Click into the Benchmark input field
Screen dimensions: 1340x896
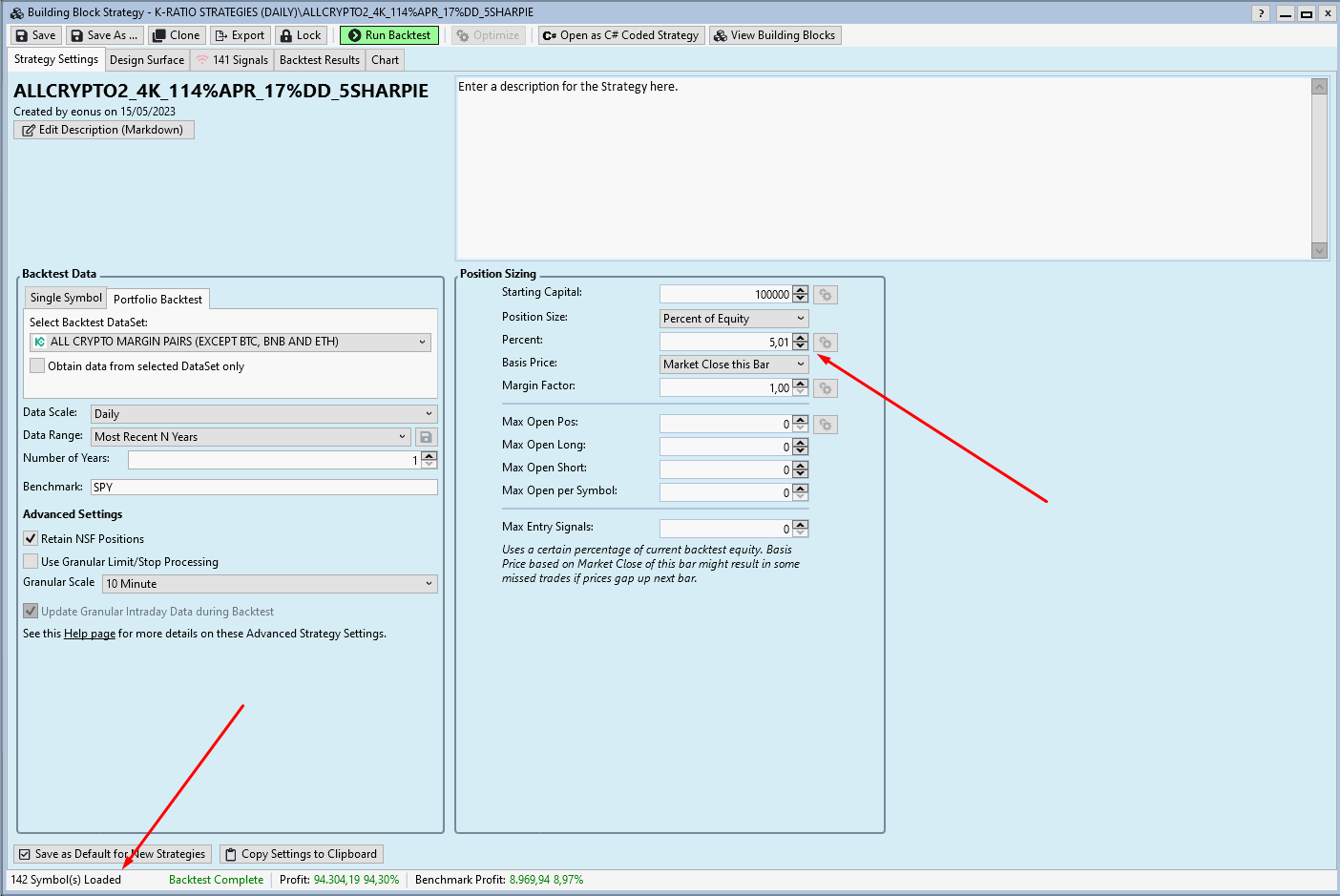coord(264,488)
